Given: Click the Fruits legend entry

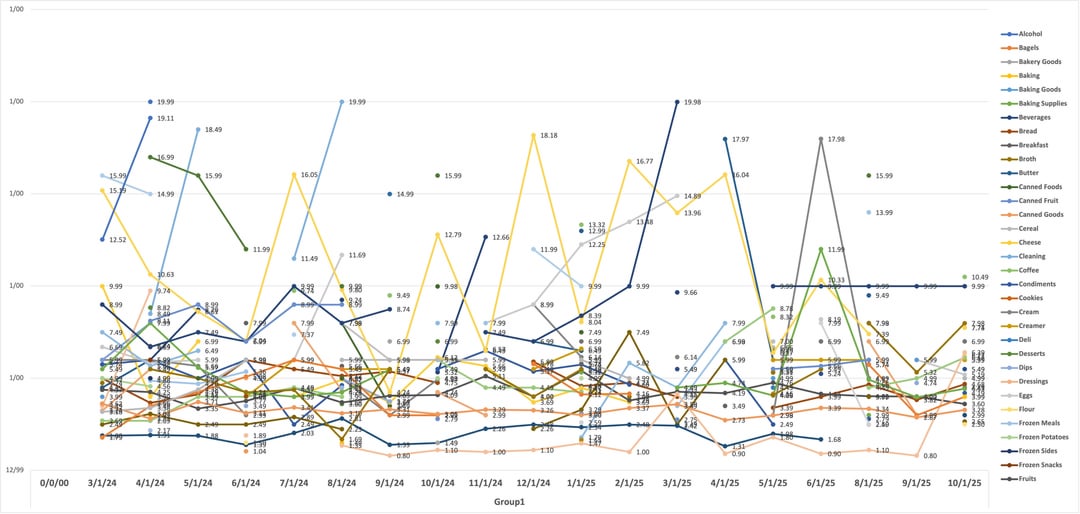Looking at the screenshot, I should point(1029,505).
